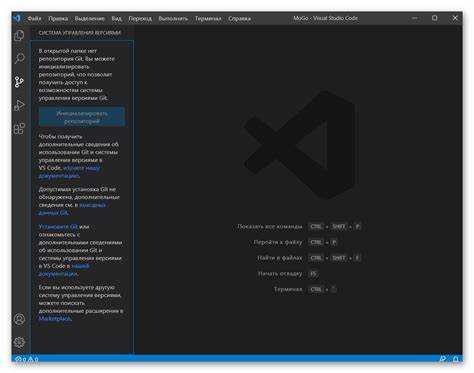The width and height of the screenshot is (474, 373).
Task: Click the VS Code logo in title bar
Action: [17, 18]
